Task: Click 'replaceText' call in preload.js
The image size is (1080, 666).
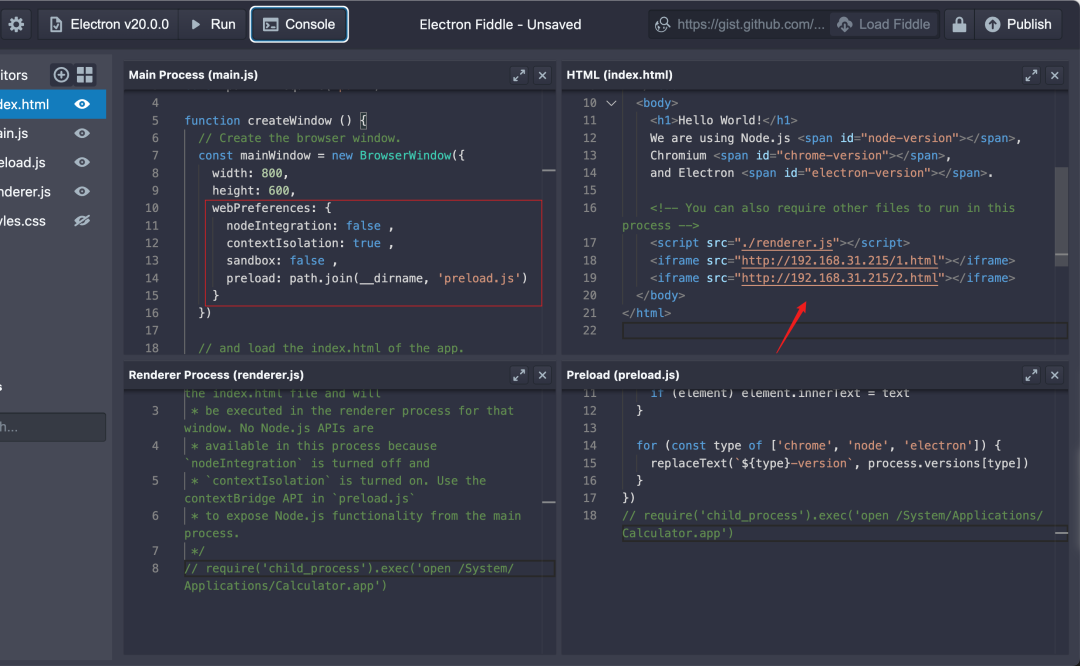Action: [x=689, y=464]
